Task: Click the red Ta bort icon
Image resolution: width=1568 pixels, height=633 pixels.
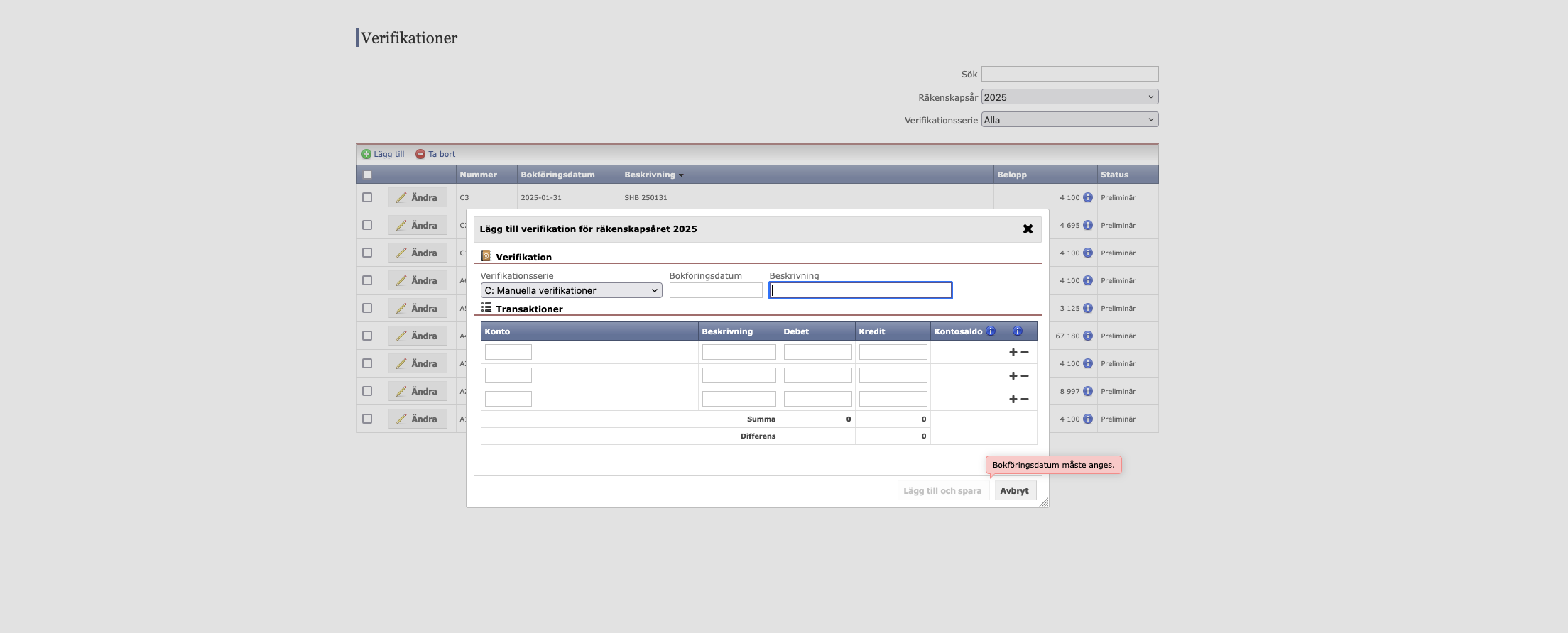Action: (420, 154)
